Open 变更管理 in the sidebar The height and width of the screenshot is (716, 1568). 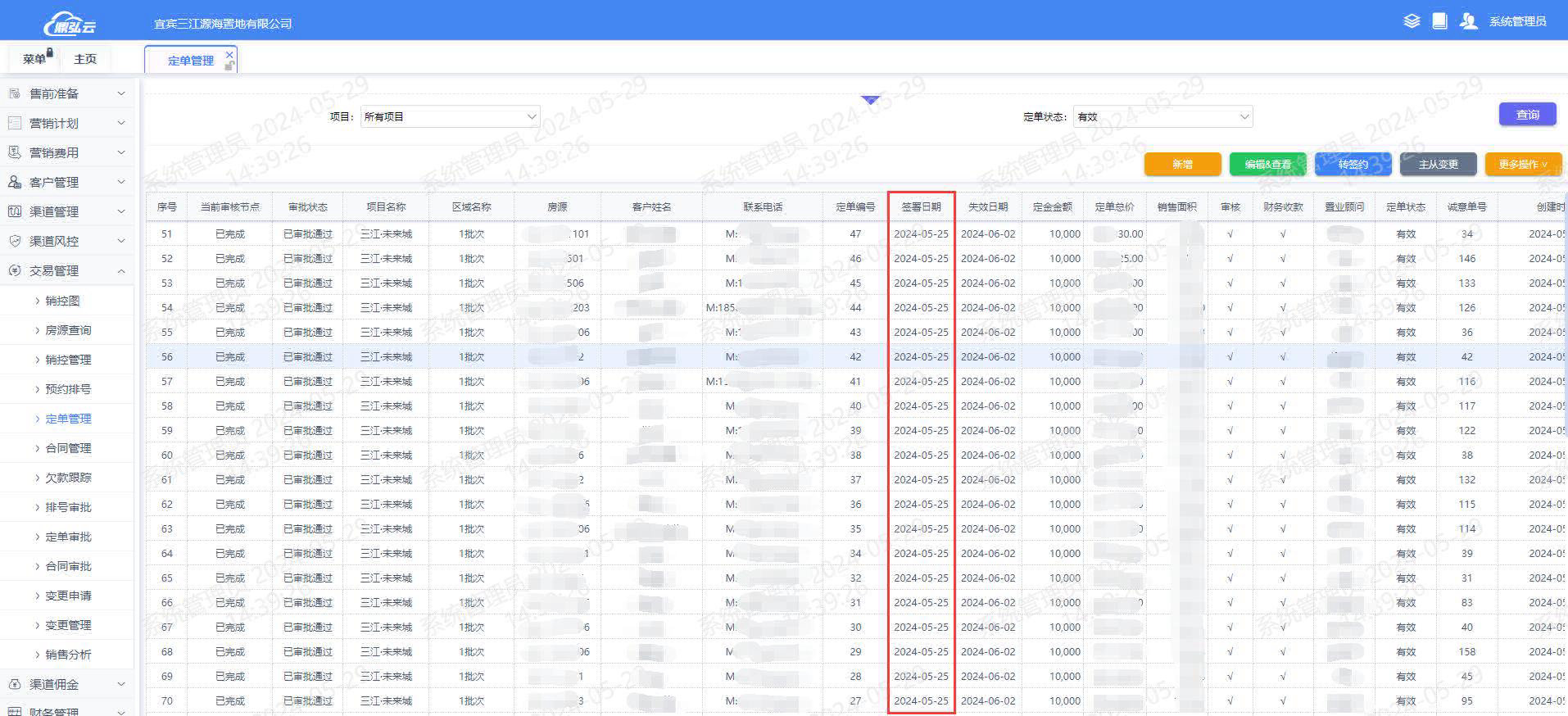pos(68,625)
